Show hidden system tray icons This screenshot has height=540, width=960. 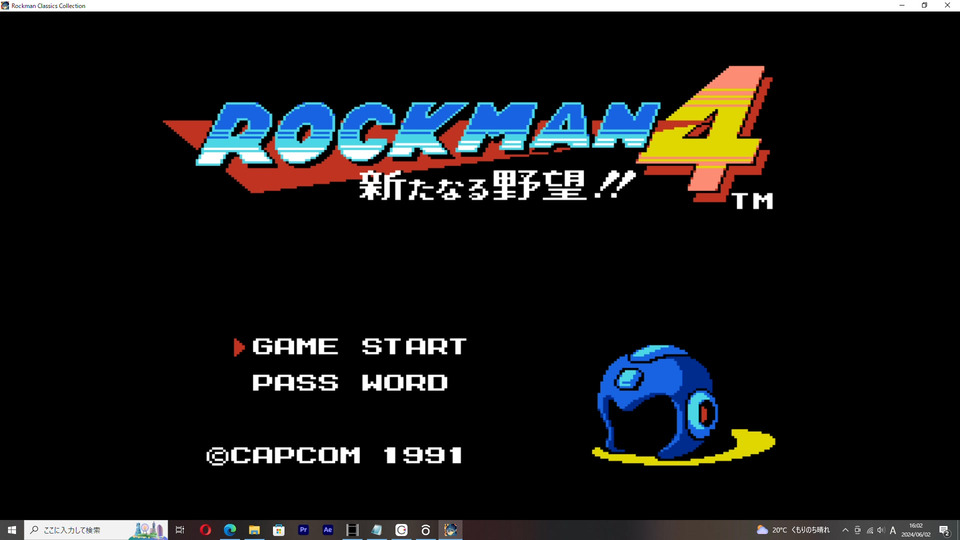(845, 530)
